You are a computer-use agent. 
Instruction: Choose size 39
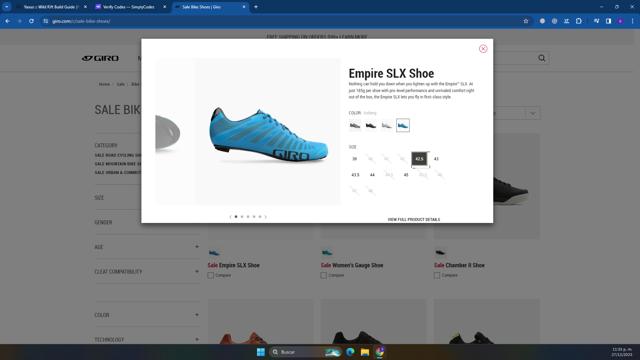[354, 159]
